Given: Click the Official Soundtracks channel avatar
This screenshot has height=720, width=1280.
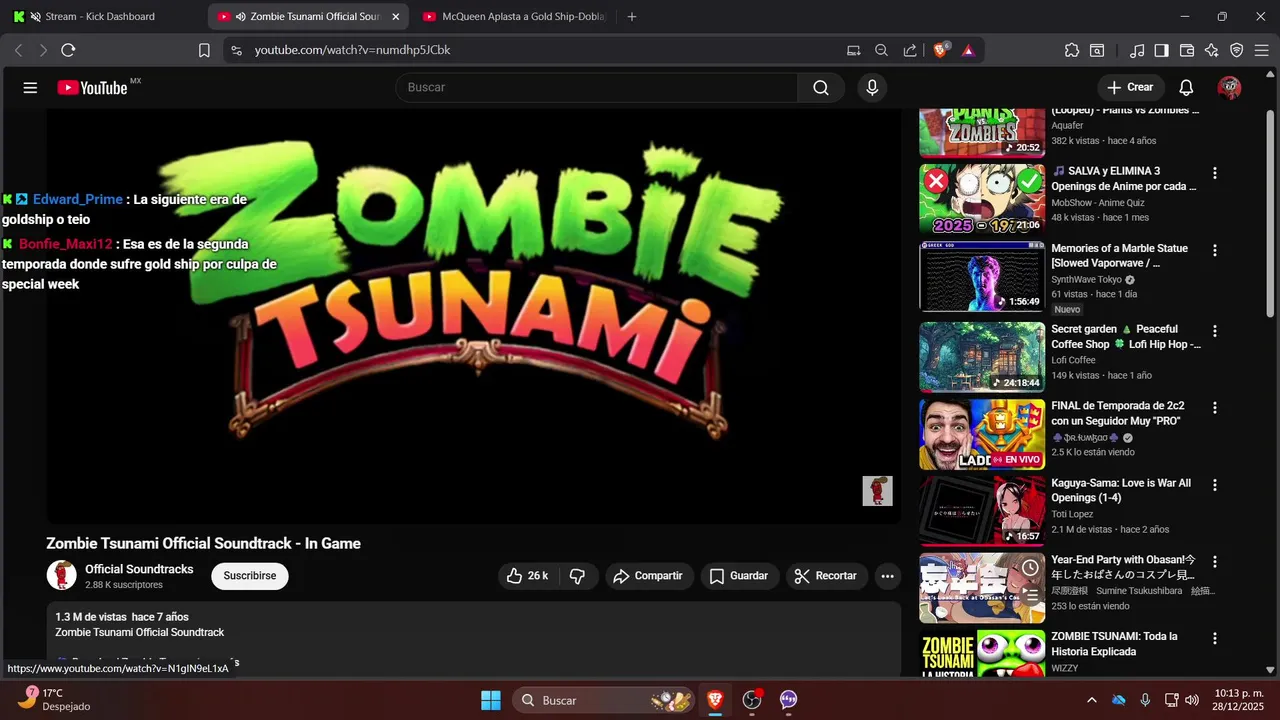Looking at the screenshot, I should click(x=62, y=575).
